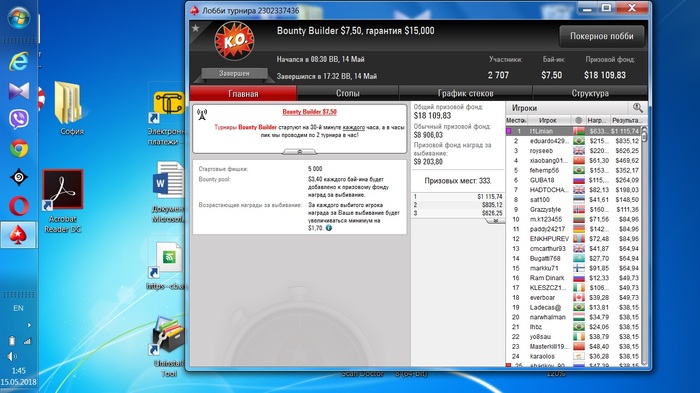Open the Windows Start menu orb
Screen dimensions: 700x393
click(x=19, y=18)
